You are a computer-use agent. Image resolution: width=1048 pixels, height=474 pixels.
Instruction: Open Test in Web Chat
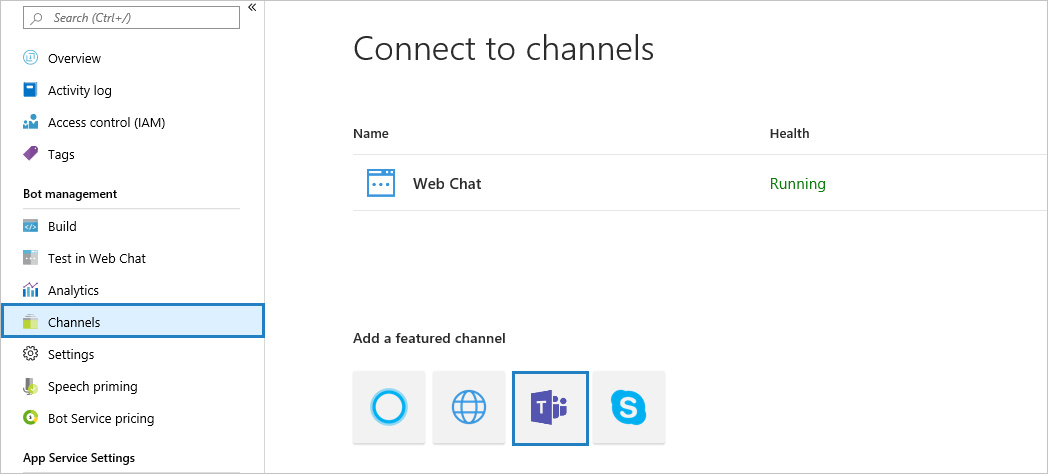point(96,258)
